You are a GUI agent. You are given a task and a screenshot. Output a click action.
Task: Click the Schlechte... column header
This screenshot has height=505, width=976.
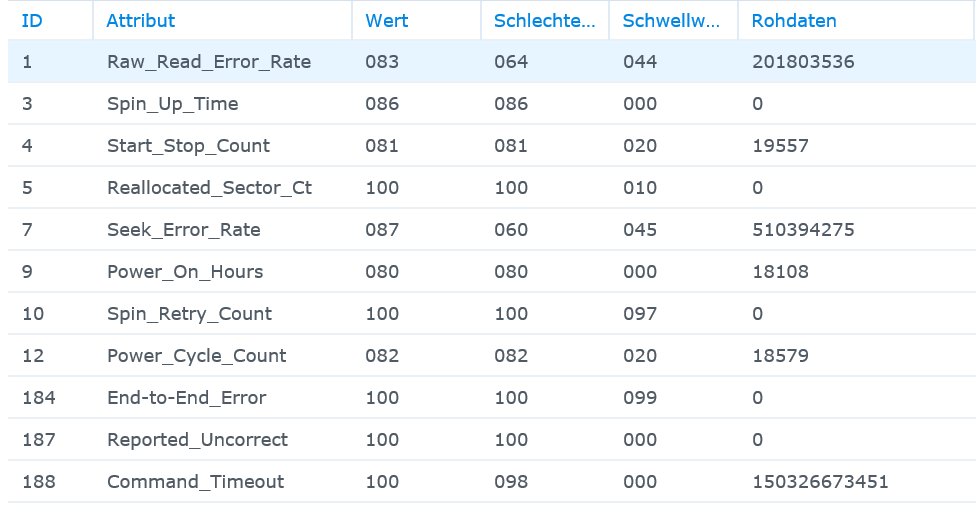pyautogui.click(x=545, y=21)
